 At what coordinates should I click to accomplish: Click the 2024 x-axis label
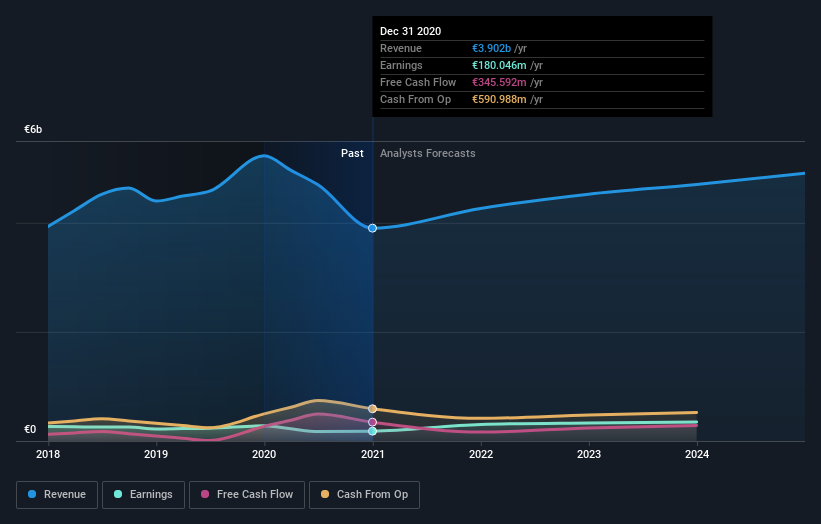click(x=697, y=454)
